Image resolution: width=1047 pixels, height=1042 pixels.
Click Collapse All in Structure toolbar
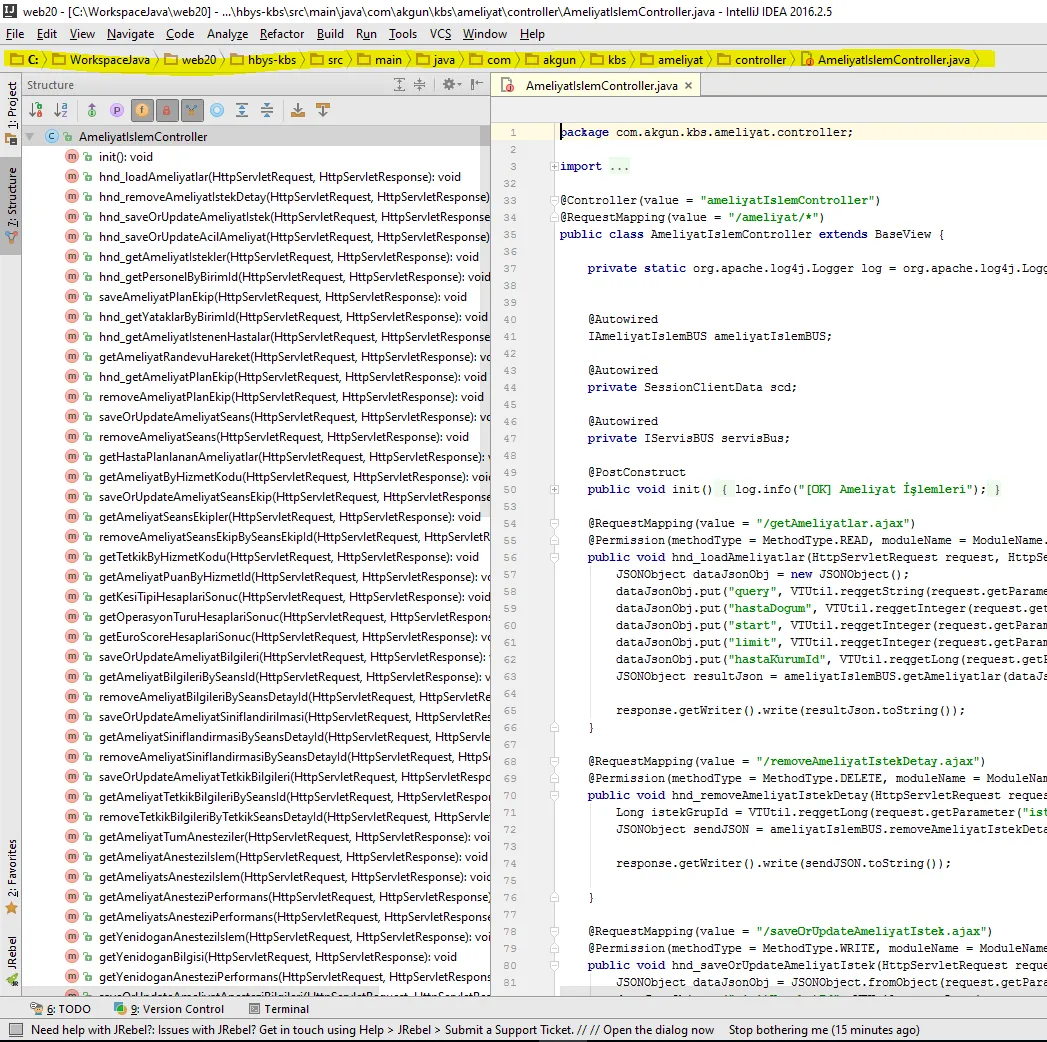coord(267,110)
